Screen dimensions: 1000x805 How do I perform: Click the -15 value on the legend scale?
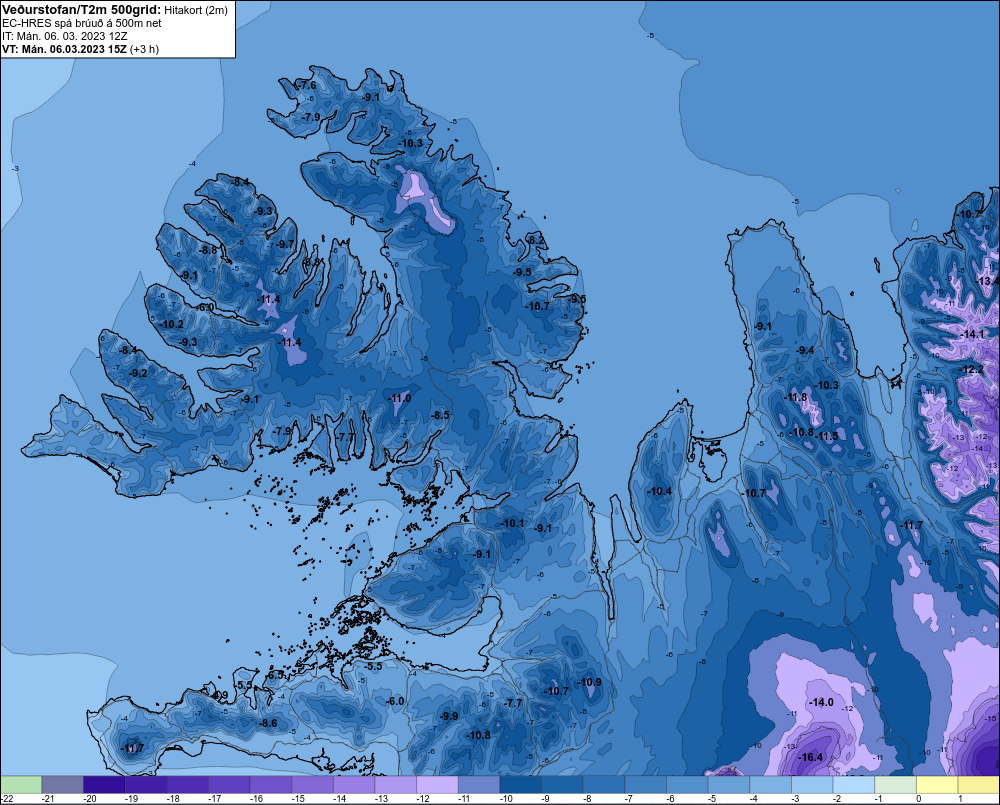[298, 799]
